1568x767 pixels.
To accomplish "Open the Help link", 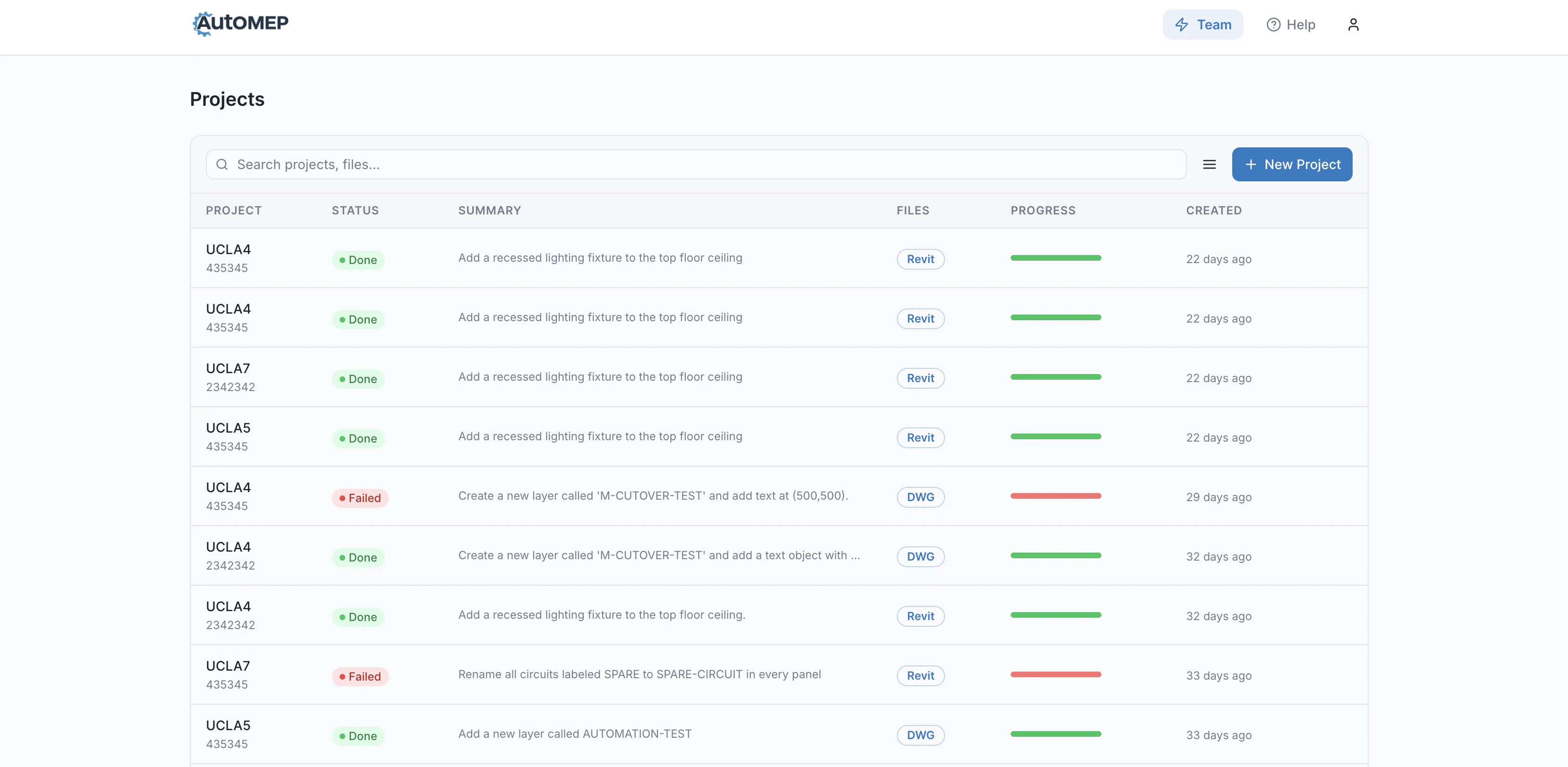I will coord(1290,25).
